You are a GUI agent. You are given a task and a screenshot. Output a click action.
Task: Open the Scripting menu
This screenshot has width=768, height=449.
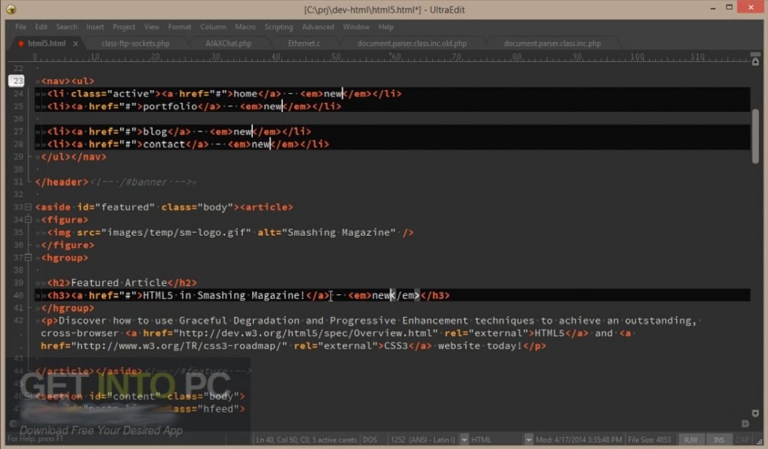(279, 27)
